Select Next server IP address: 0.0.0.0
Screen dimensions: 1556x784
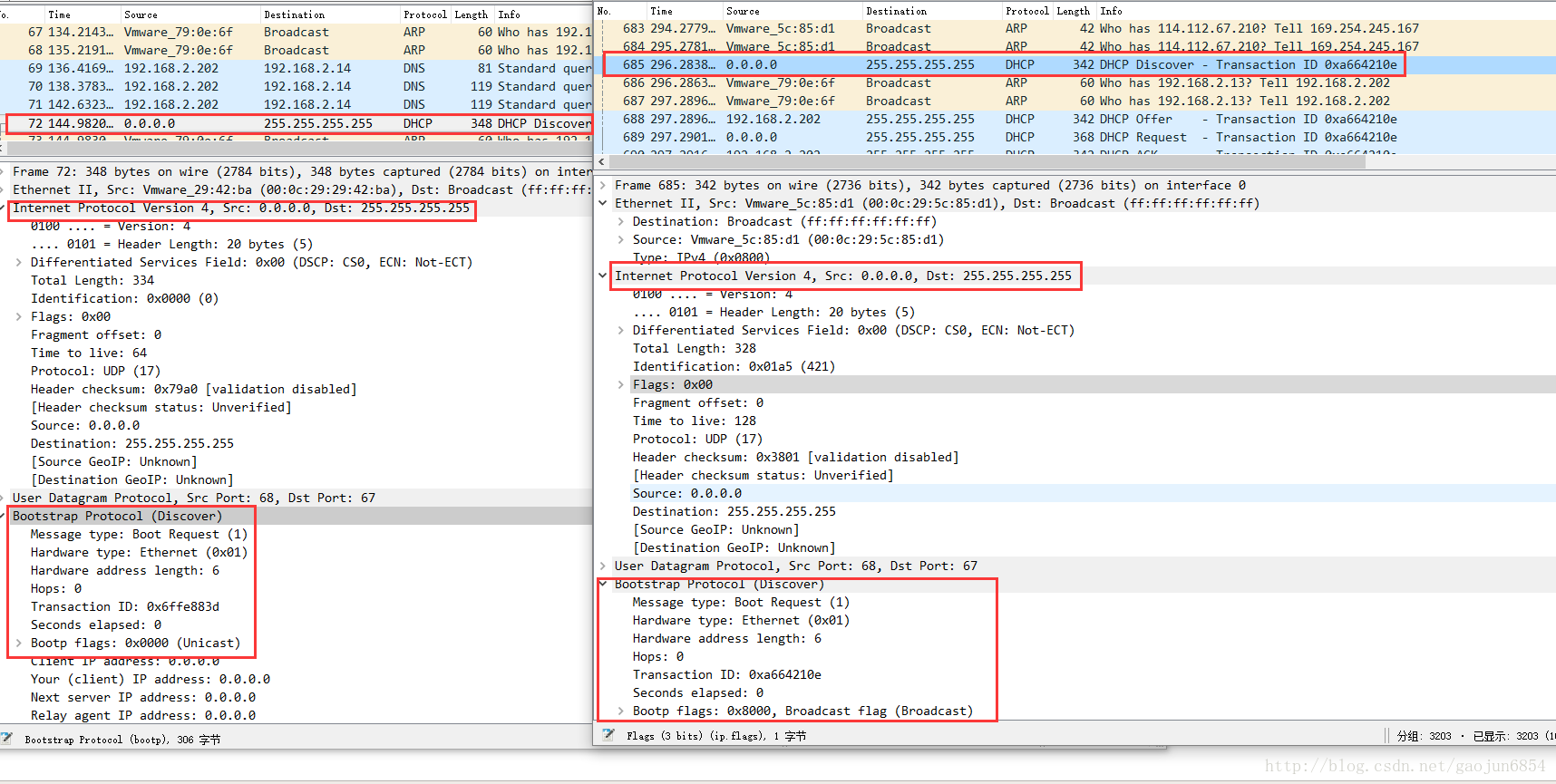pos(143,697)
